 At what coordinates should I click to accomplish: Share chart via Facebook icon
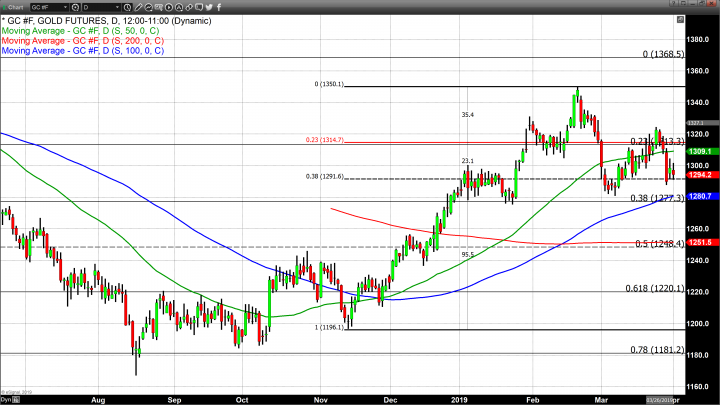click(x=219, y=7)
